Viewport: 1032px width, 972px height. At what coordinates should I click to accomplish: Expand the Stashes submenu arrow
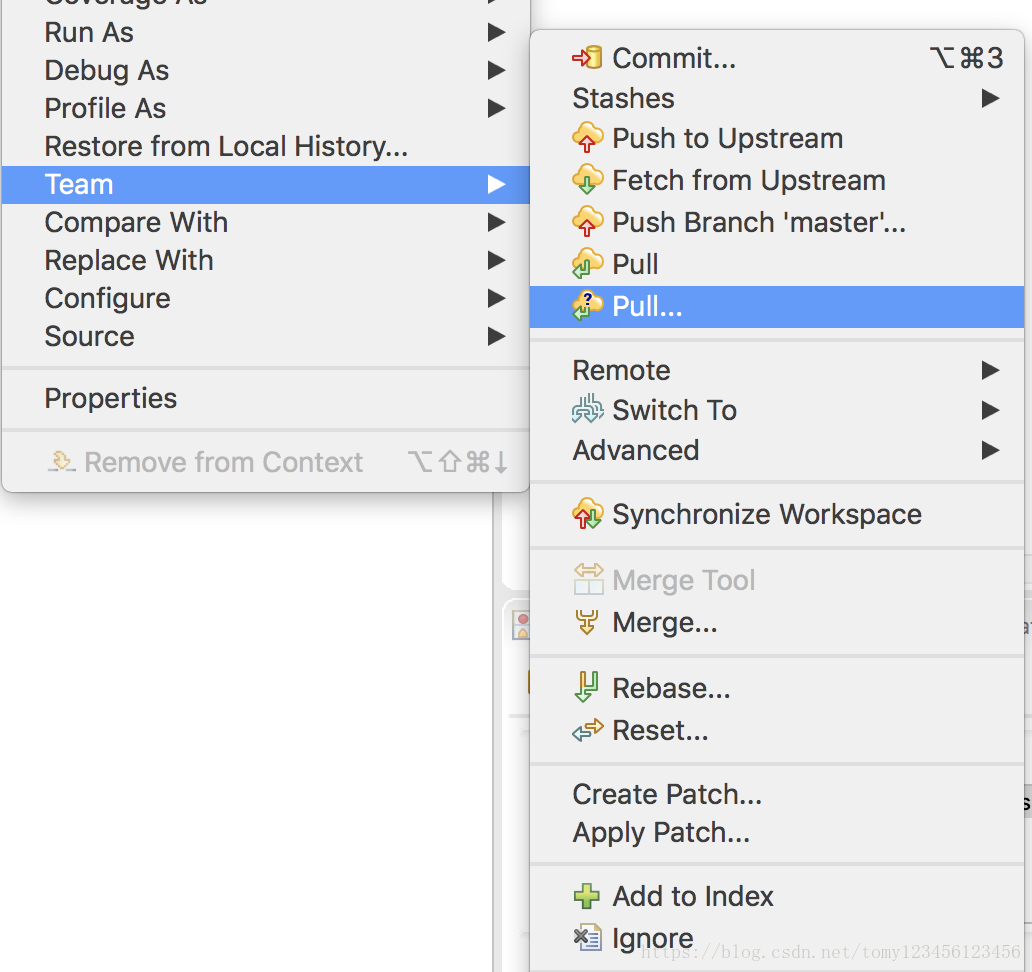click(990, 98)
